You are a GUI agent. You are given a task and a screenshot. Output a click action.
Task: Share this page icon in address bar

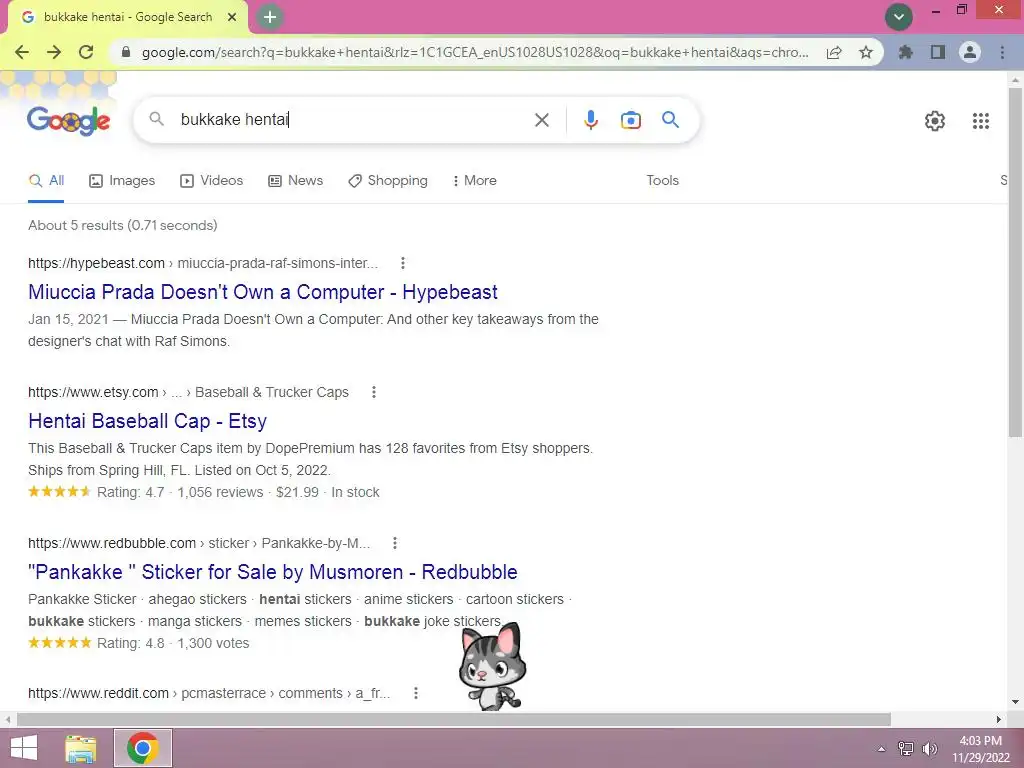click(834, 52)
